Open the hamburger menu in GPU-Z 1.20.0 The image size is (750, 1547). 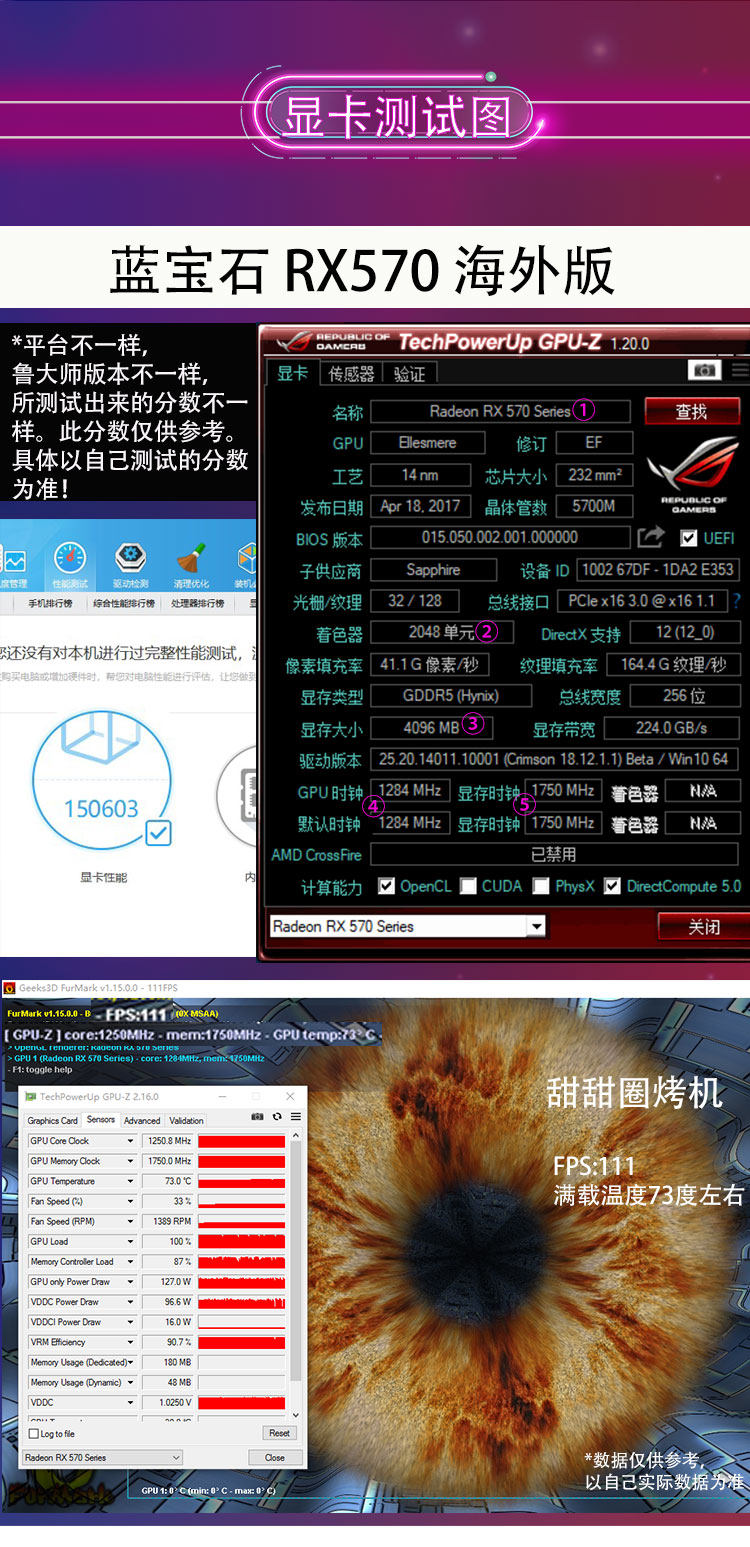739,370
